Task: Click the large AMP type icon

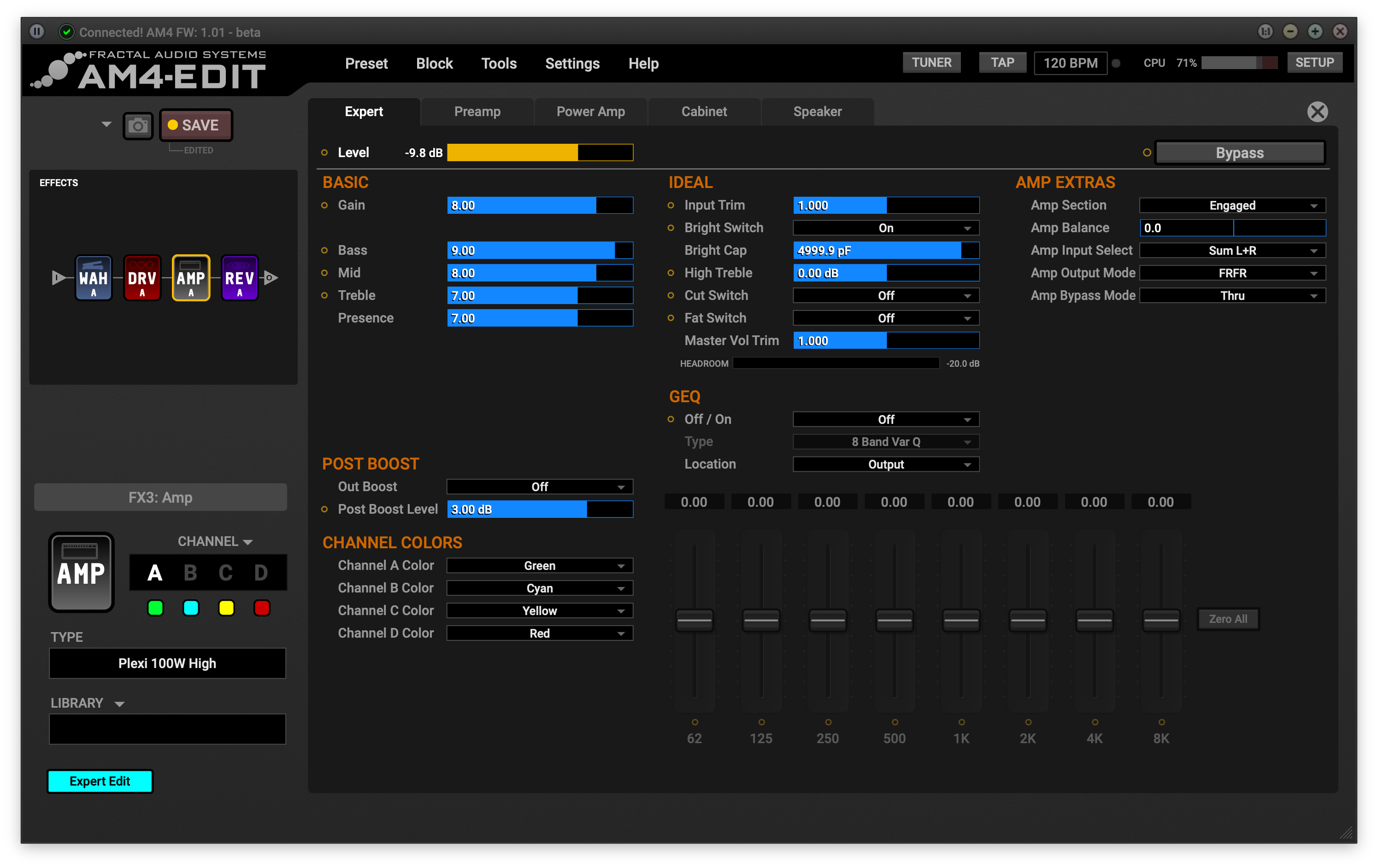Action: (x=81, y=572)
